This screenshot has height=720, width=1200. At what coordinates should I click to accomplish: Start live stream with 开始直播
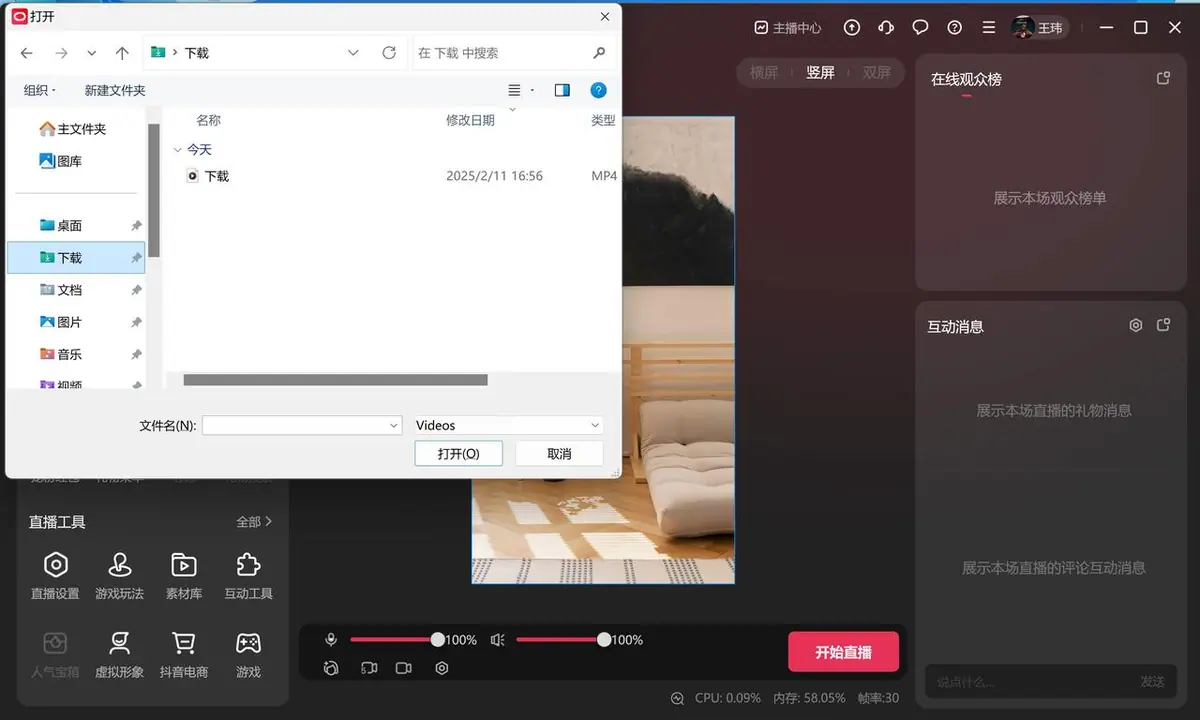click(843, 652)
